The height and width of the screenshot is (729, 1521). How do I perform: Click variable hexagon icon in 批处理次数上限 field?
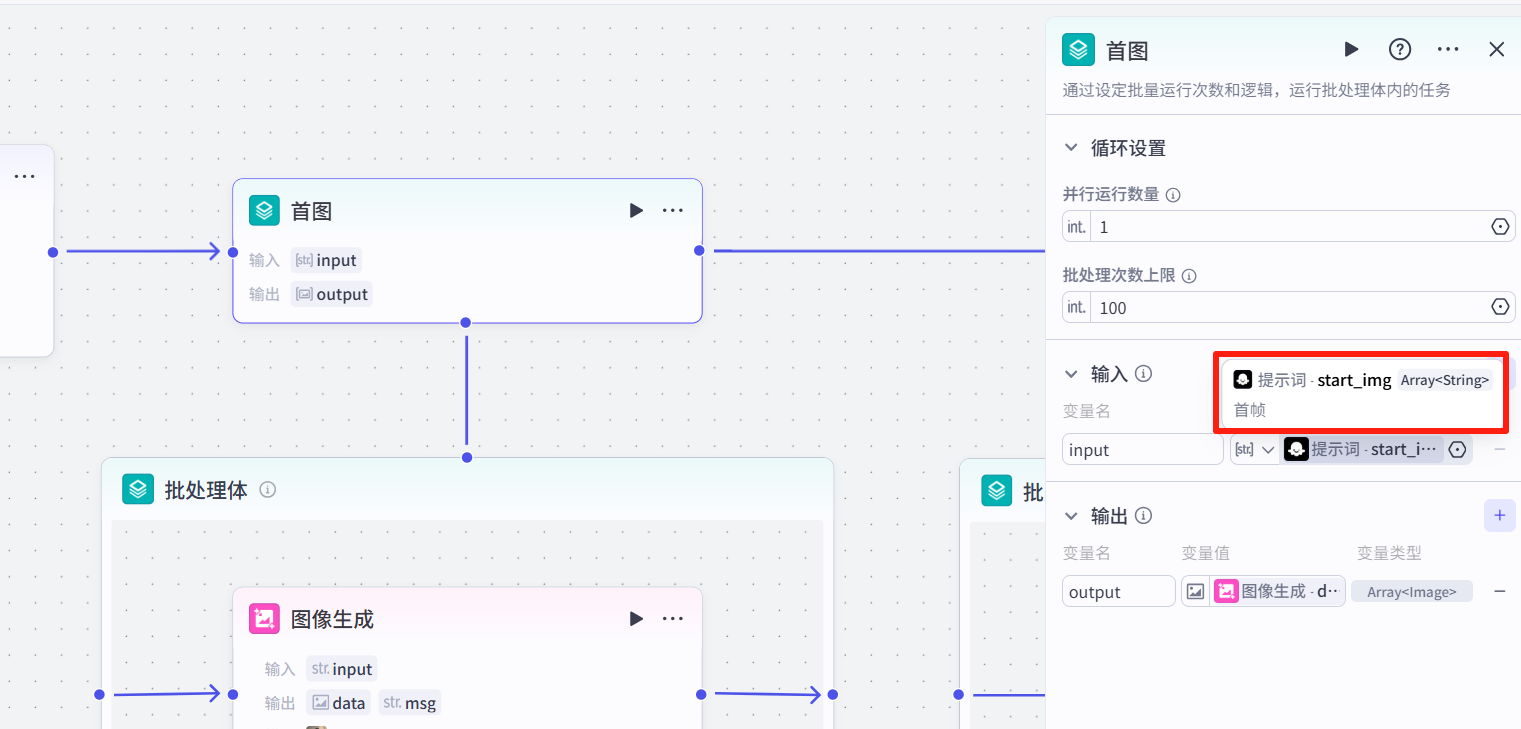[1500, 307]
